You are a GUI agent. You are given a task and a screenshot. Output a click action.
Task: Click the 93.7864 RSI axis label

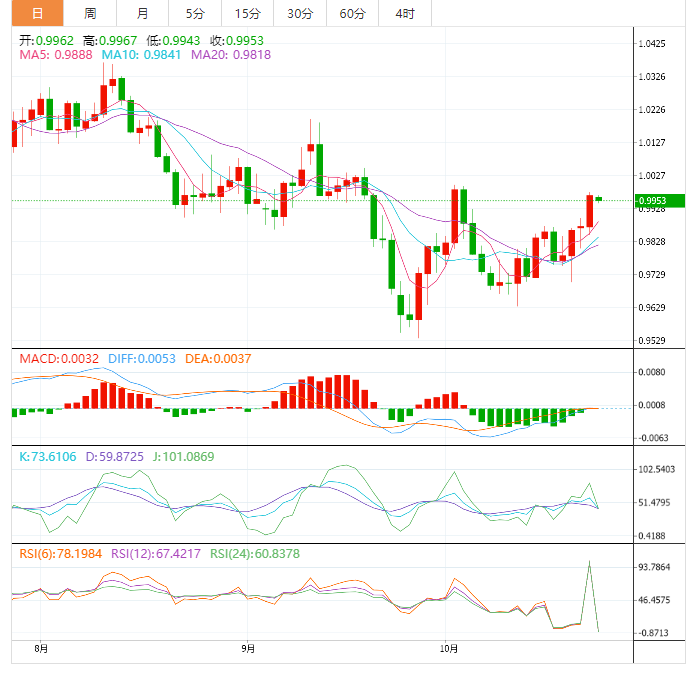[x=654, y=567]
